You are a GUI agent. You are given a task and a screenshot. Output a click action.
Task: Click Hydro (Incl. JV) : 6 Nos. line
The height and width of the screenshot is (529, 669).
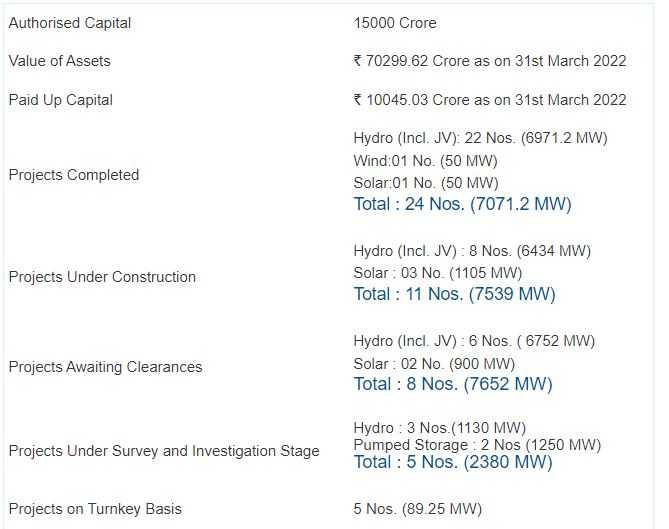pos(474,341)
